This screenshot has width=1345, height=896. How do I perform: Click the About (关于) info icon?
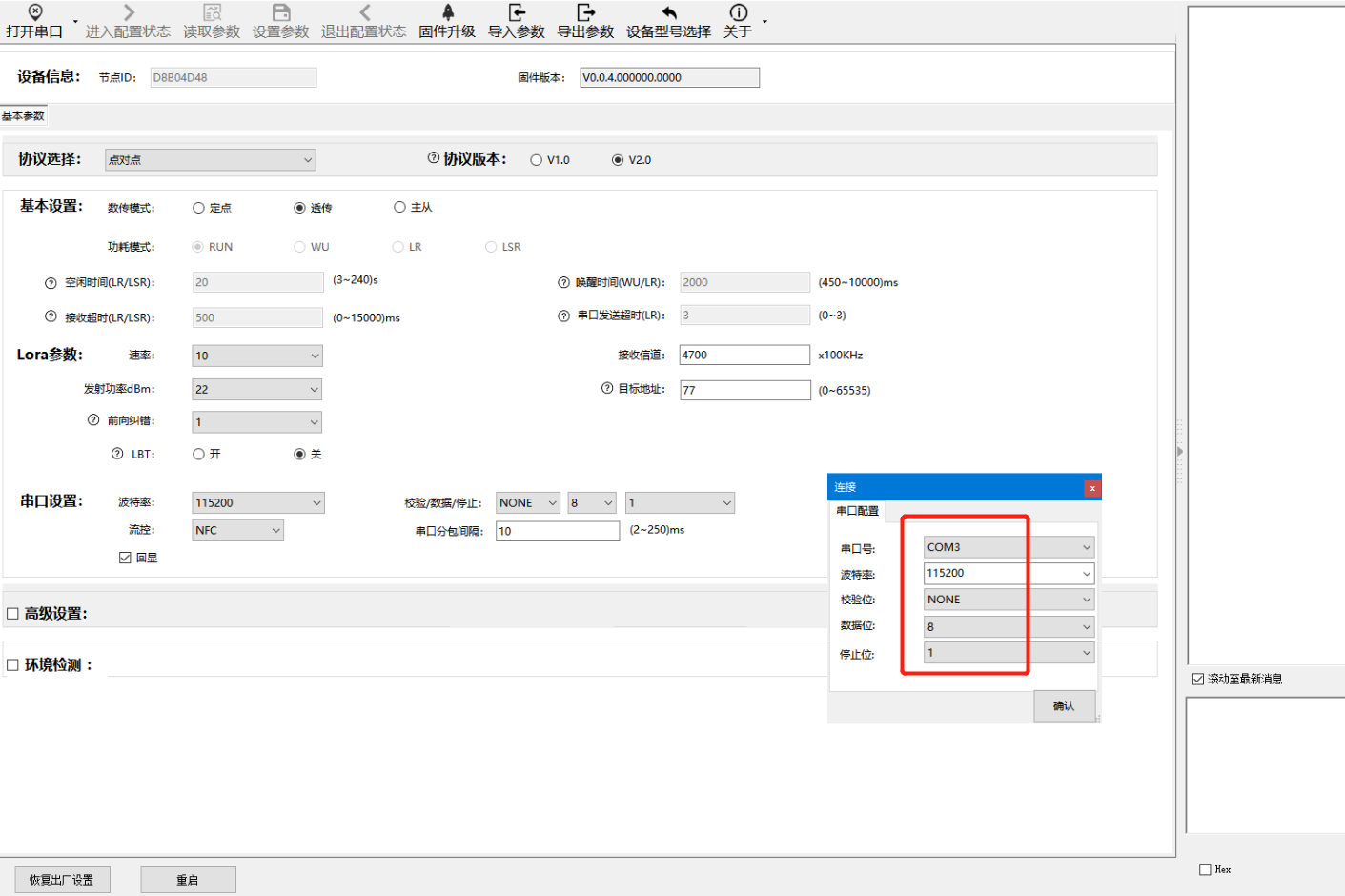[x=738, y=12]
